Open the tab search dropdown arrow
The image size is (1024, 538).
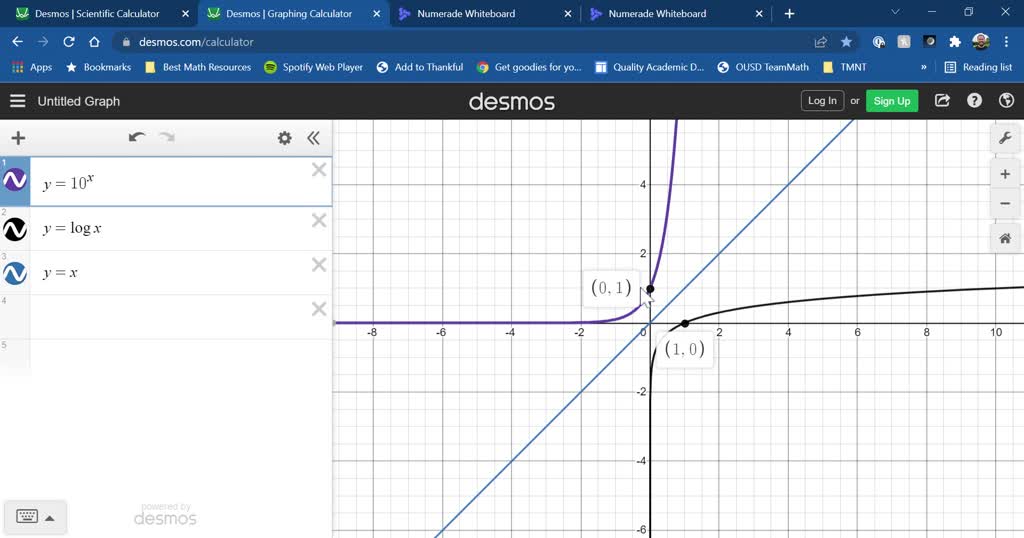pyautogui.click(x=895, y=12)
